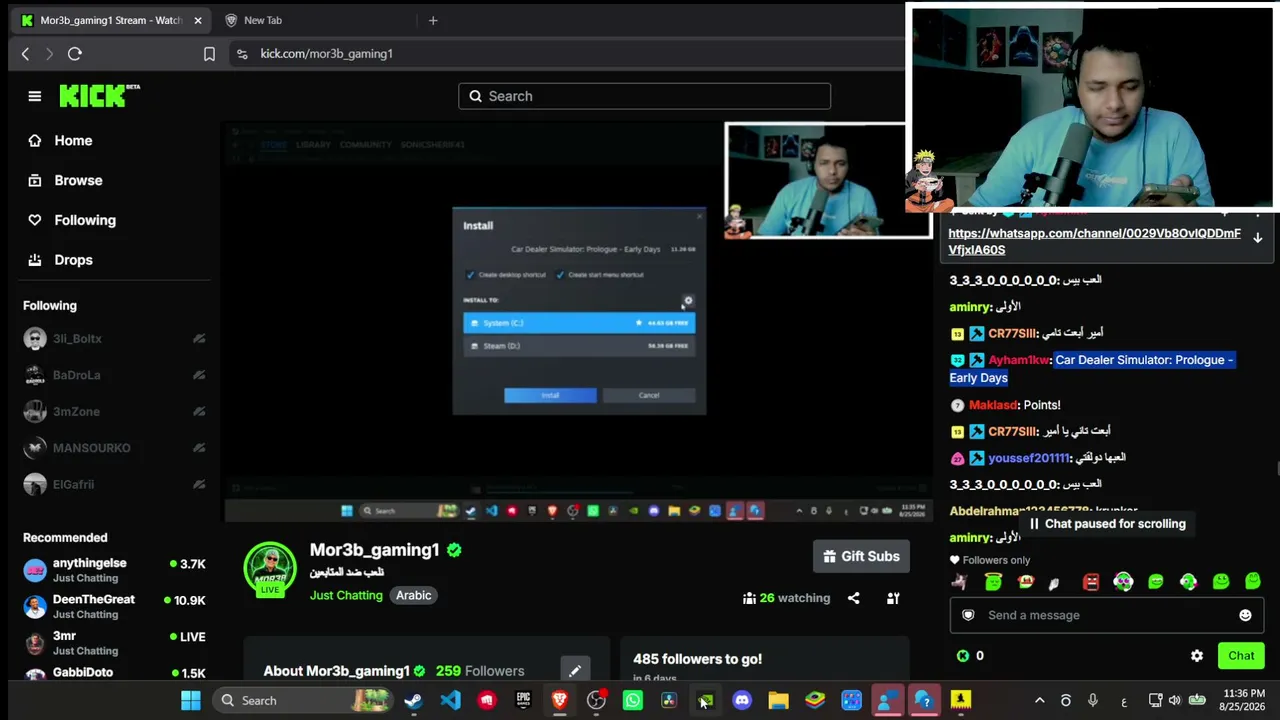
Task: Open the emoji picker in chat input
Action: 1245,616
